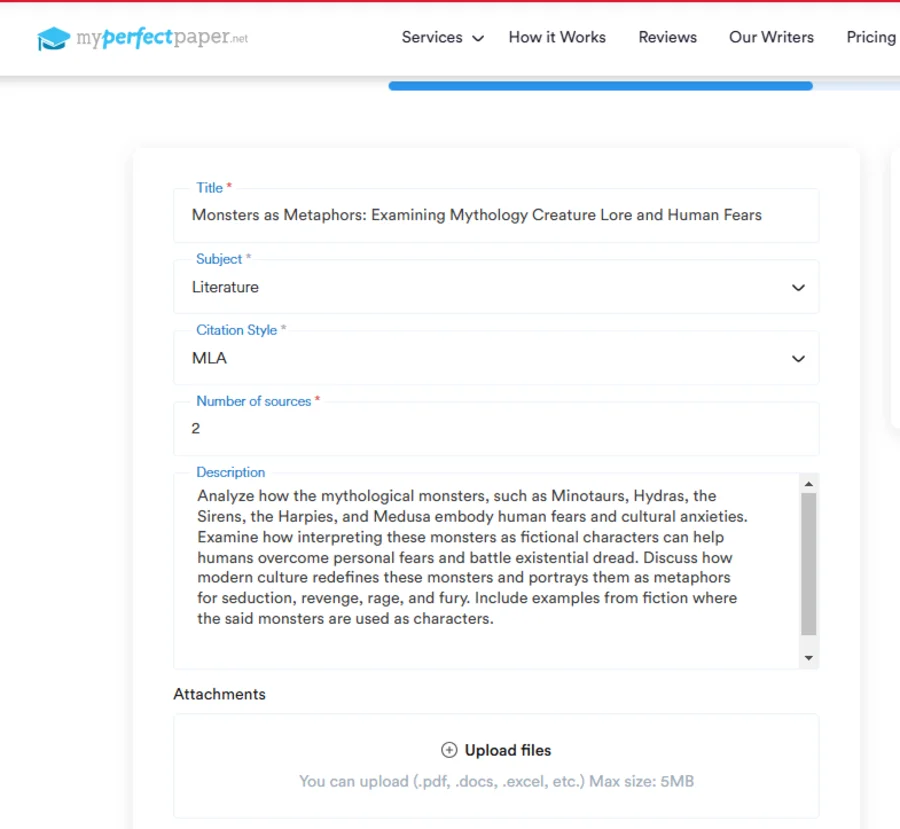Expand the Subject dropdown showing Literature
The image size is (900, 829).
[496, 287]
